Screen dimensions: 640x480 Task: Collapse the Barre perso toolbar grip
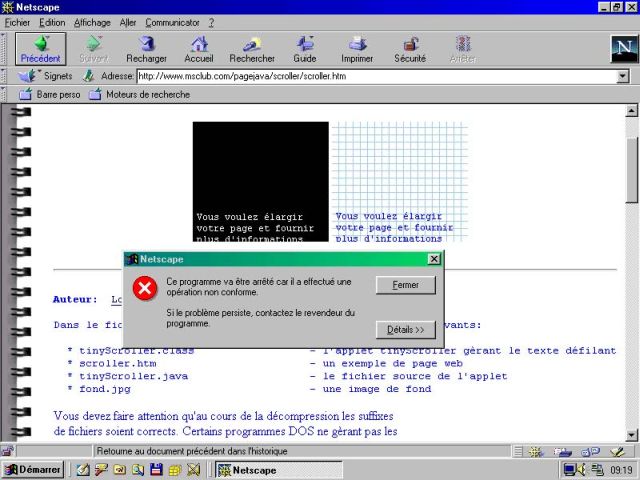pyautogui.click(x=3, y=94)
